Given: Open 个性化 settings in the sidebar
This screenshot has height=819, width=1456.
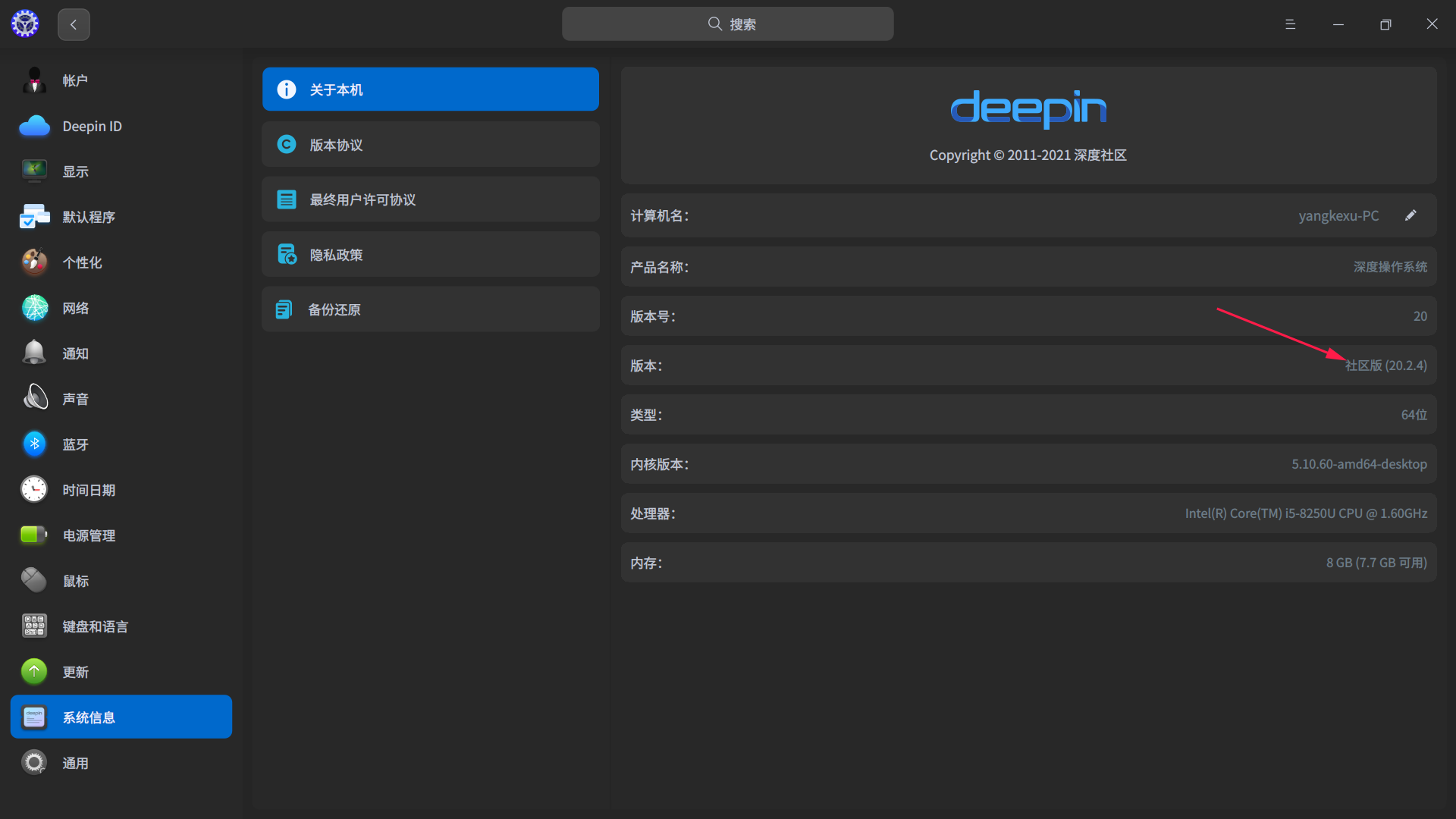Looking at the screenshot, I should (x=80, y=262).
